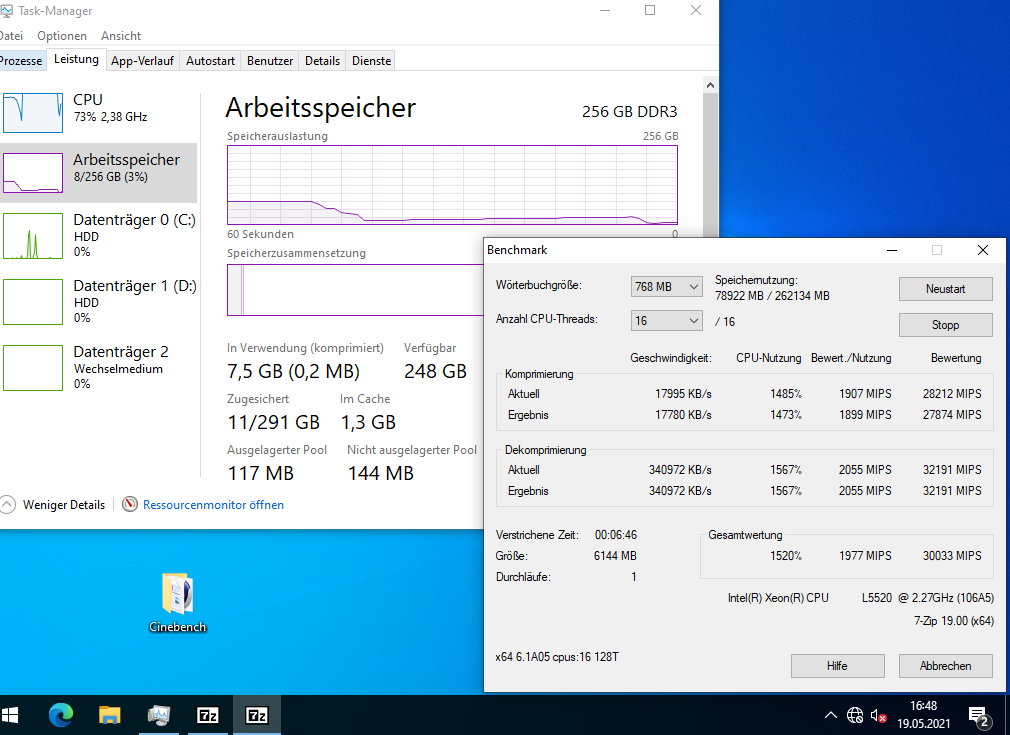Click the Nicht ausgelagerter Pool value 144 MB
The height and width of the screenshot is (735, 1010).
point(381,473)
